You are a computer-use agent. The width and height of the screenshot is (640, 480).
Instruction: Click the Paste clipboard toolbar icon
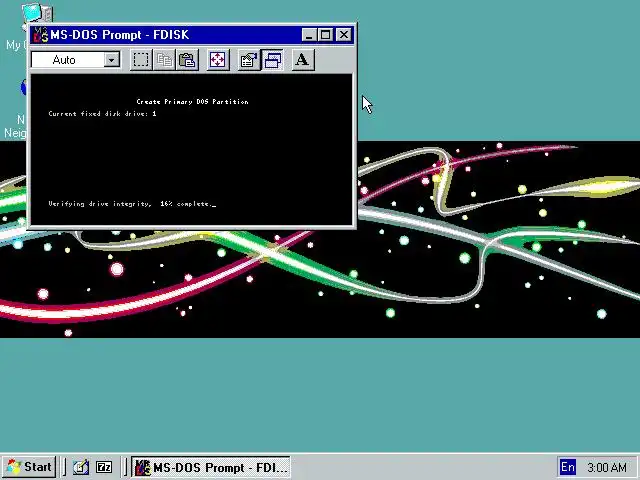(x=187, y=60)
